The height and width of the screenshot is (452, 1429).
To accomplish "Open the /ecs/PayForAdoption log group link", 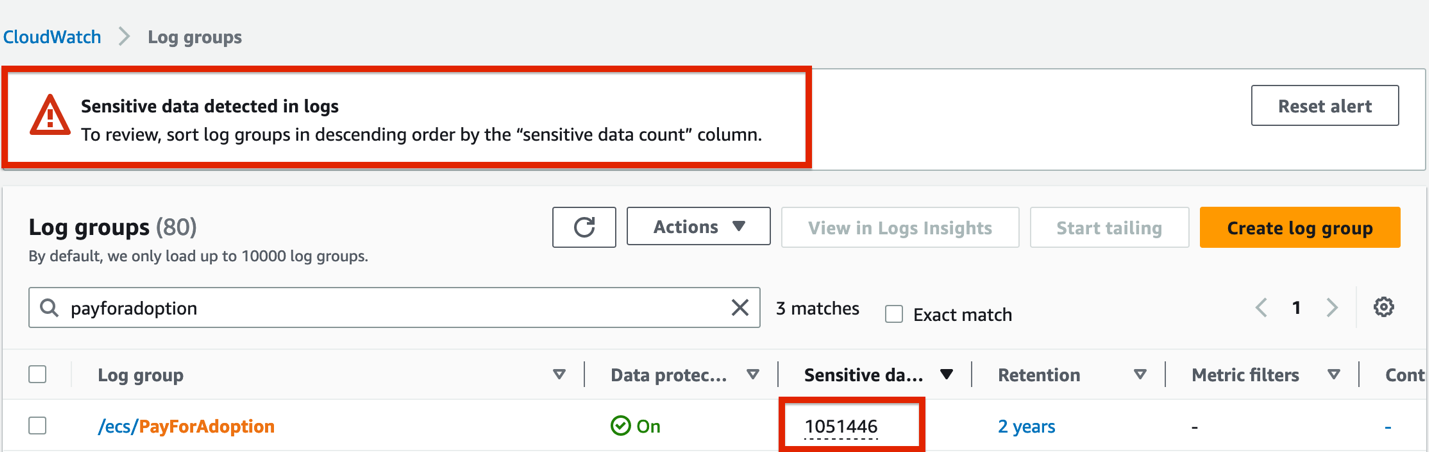I will (186, 426).
